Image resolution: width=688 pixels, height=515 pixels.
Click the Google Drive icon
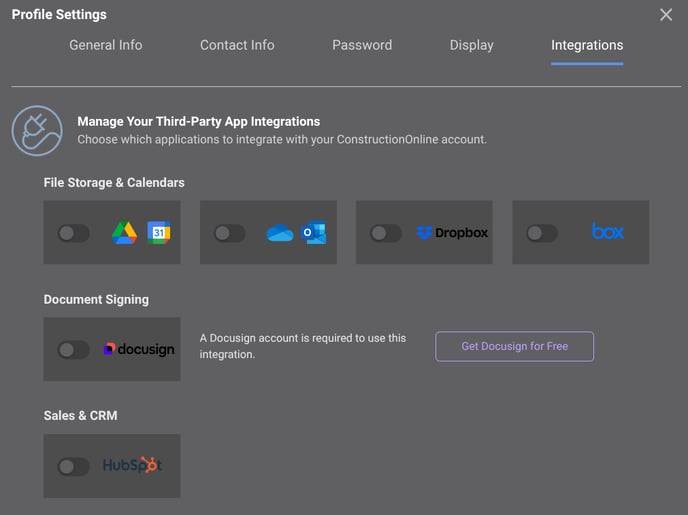pyautogui.click(x=124, y=233)
